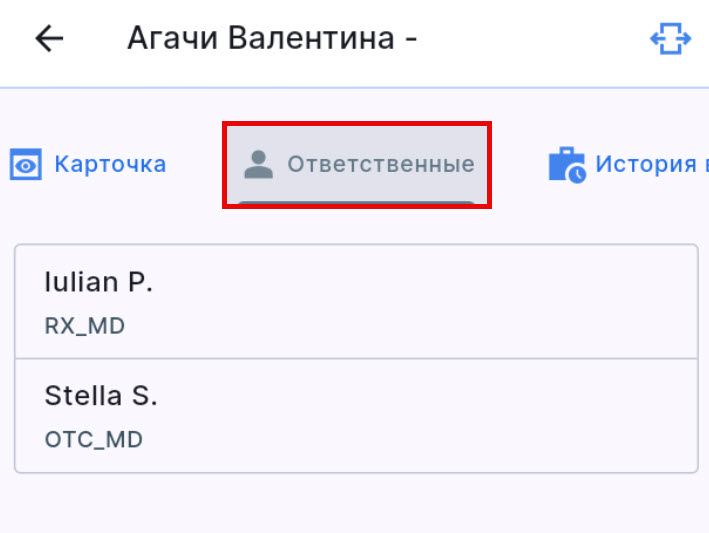Tap the back arrow in the header

click(x=49, y=39)
